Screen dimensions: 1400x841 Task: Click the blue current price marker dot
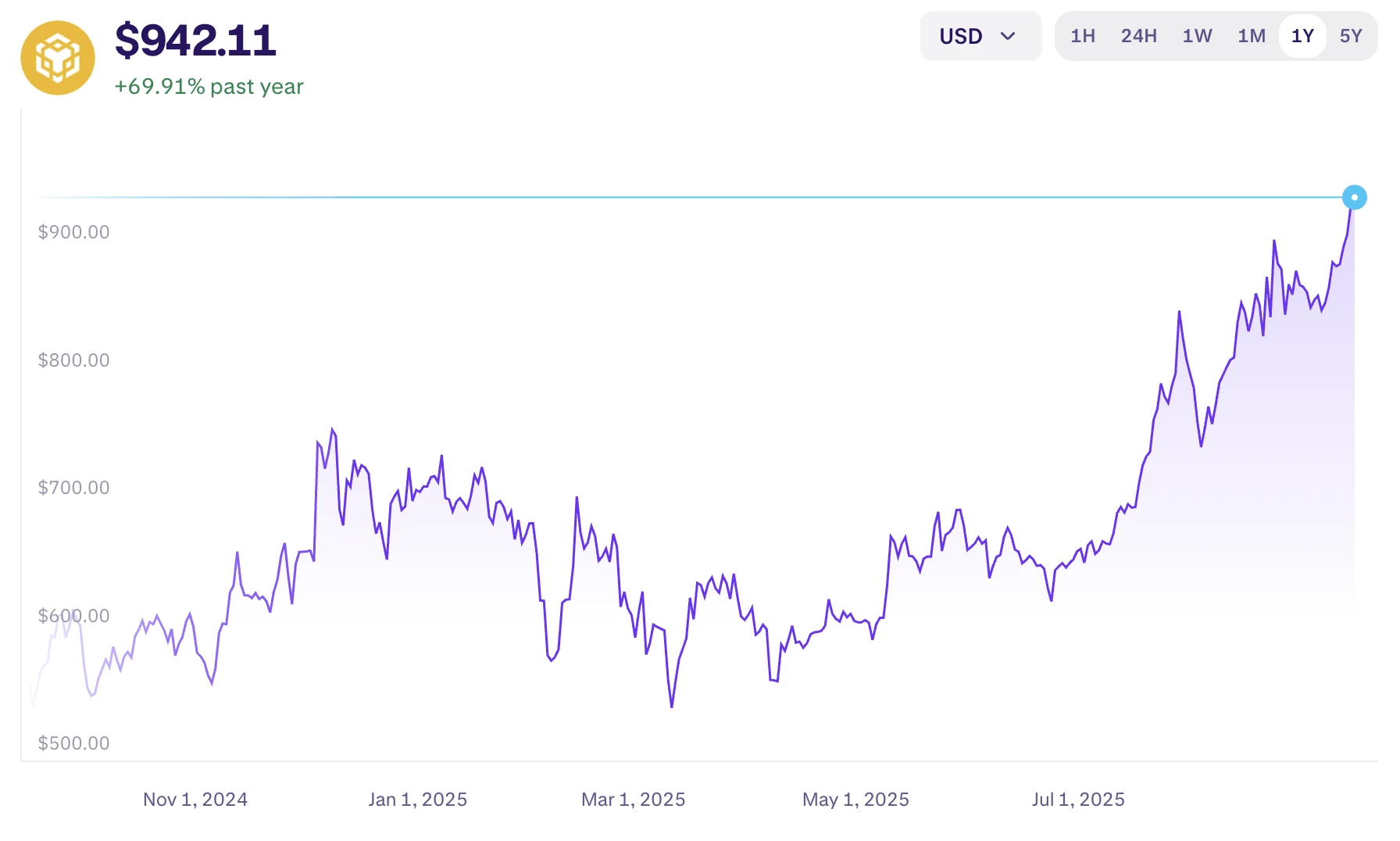click(1354, 198)
